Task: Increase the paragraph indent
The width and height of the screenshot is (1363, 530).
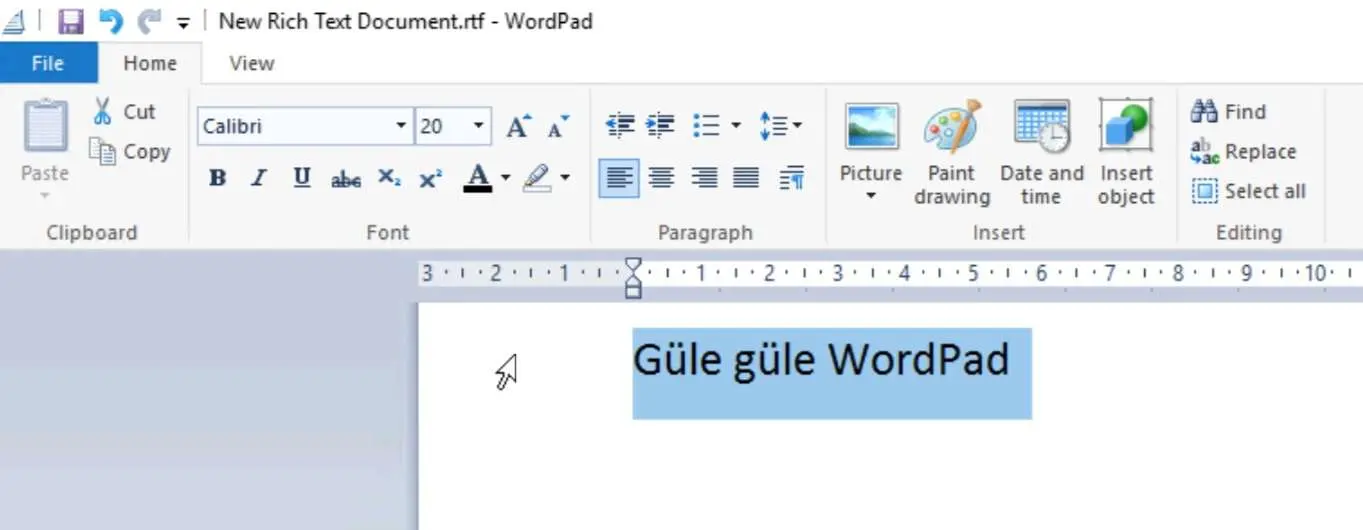Action: (660, 126)
